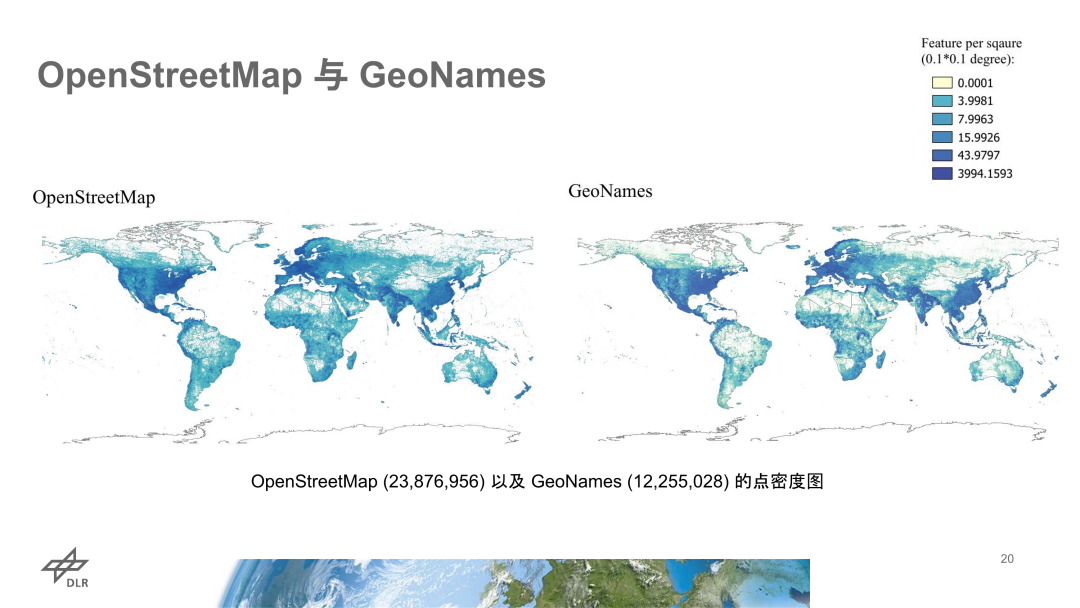Click the legend swatch for 3.9981
Image resolution: width=1080 pixels, height=608 pixels.
(942, 101)
